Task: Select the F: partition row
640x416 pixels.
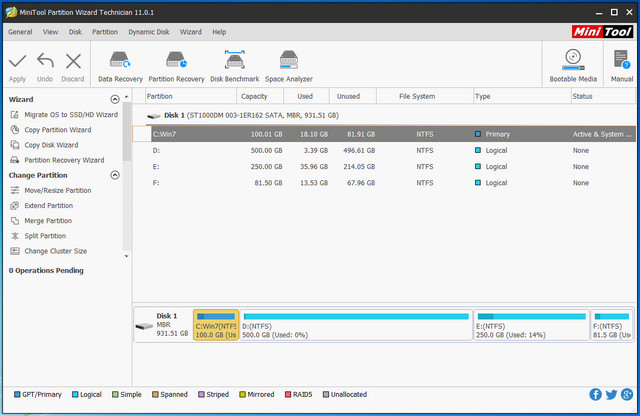Action: (x=384, y=183)
